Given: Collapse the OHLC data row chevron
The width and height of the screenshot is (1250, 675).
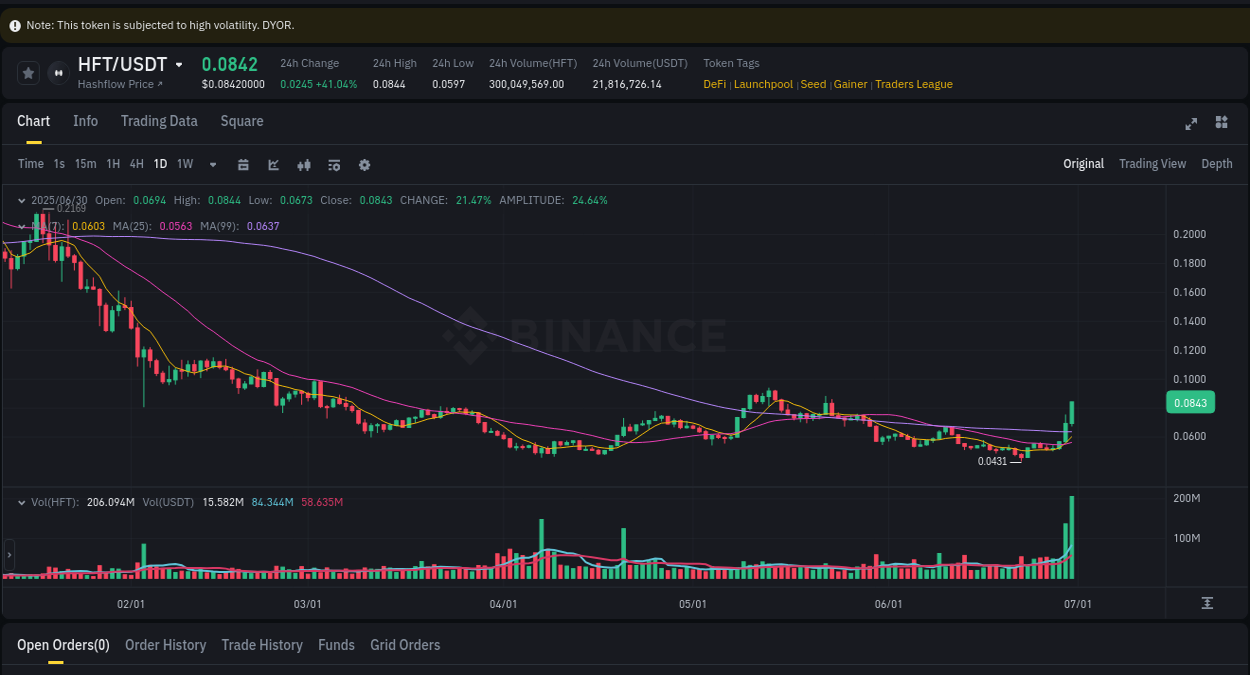Looking at the screenshot, I should click(22, 200).
